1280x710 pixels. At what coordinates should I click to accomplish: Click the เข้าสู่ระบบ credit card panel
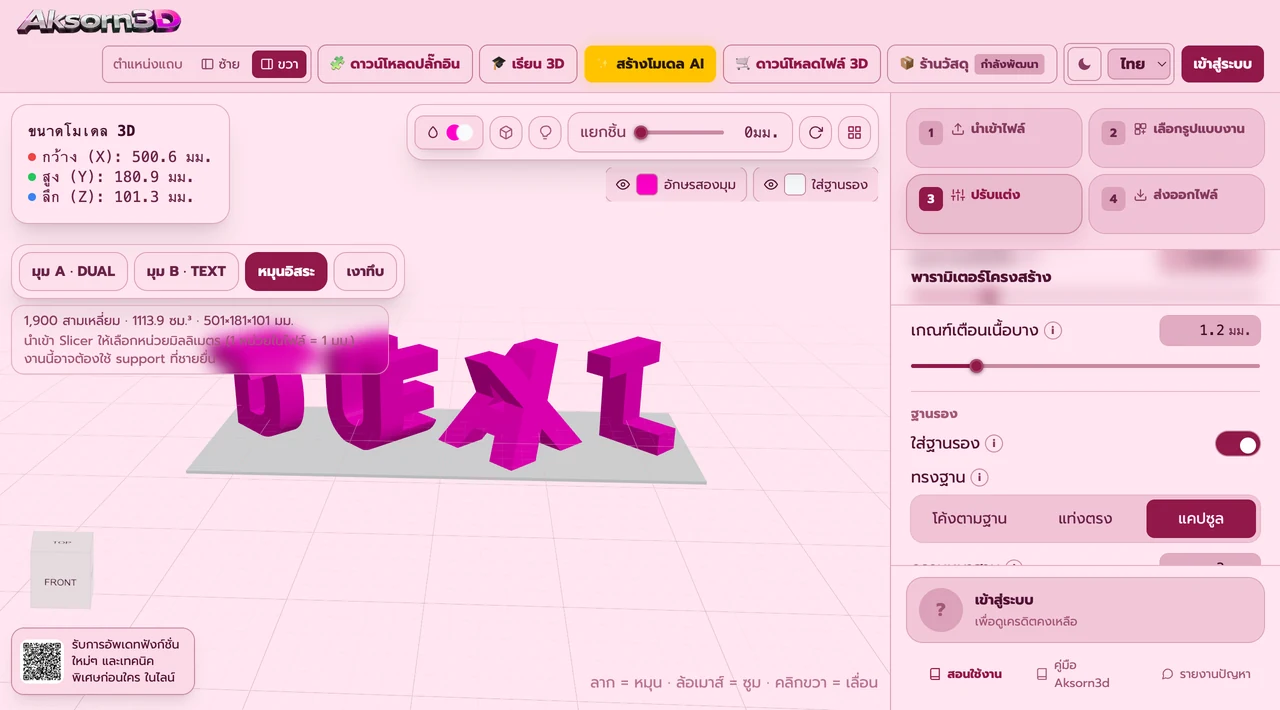tap(1085, 610)
